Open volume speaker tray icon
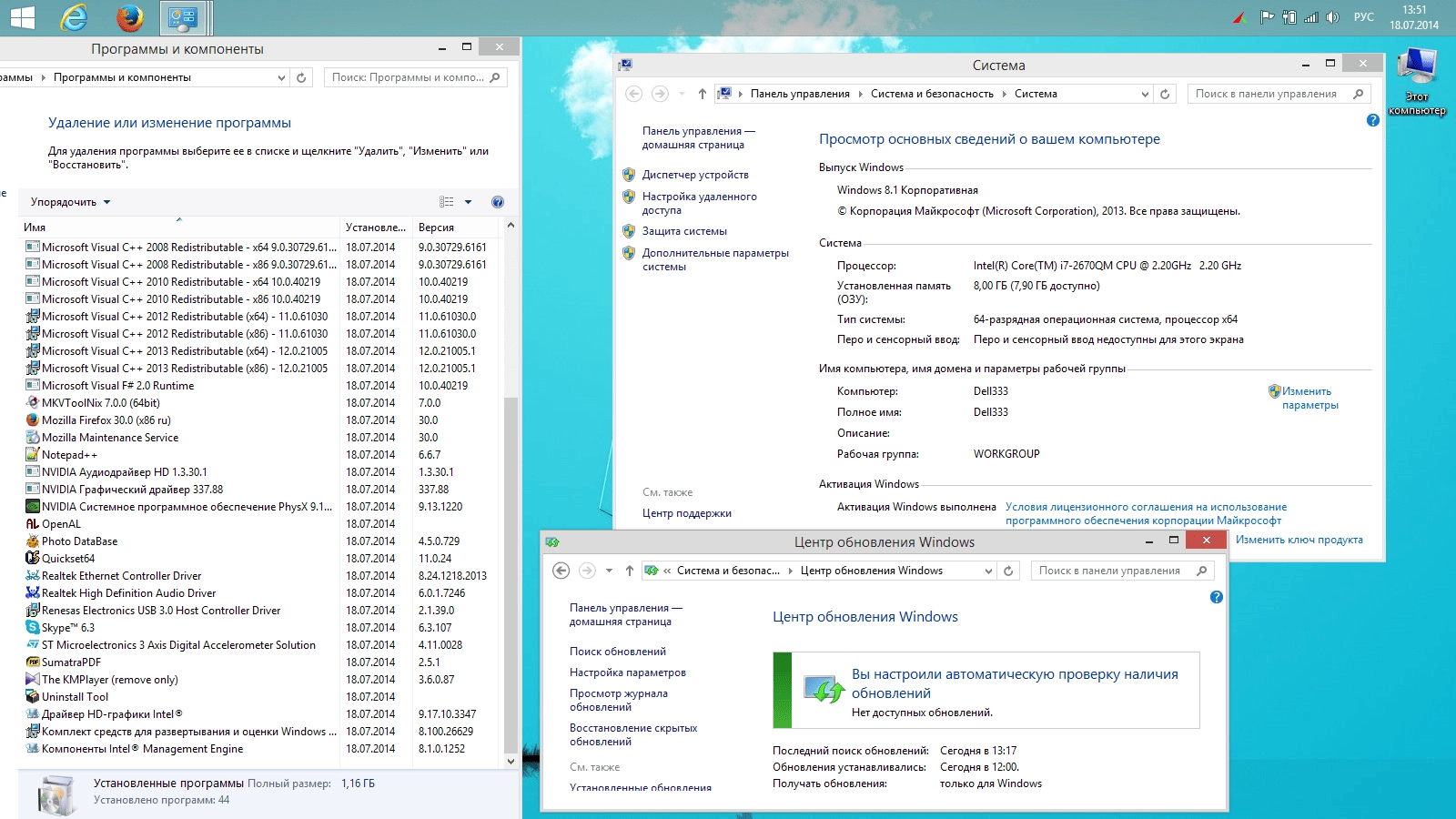 pos(1332,17)
